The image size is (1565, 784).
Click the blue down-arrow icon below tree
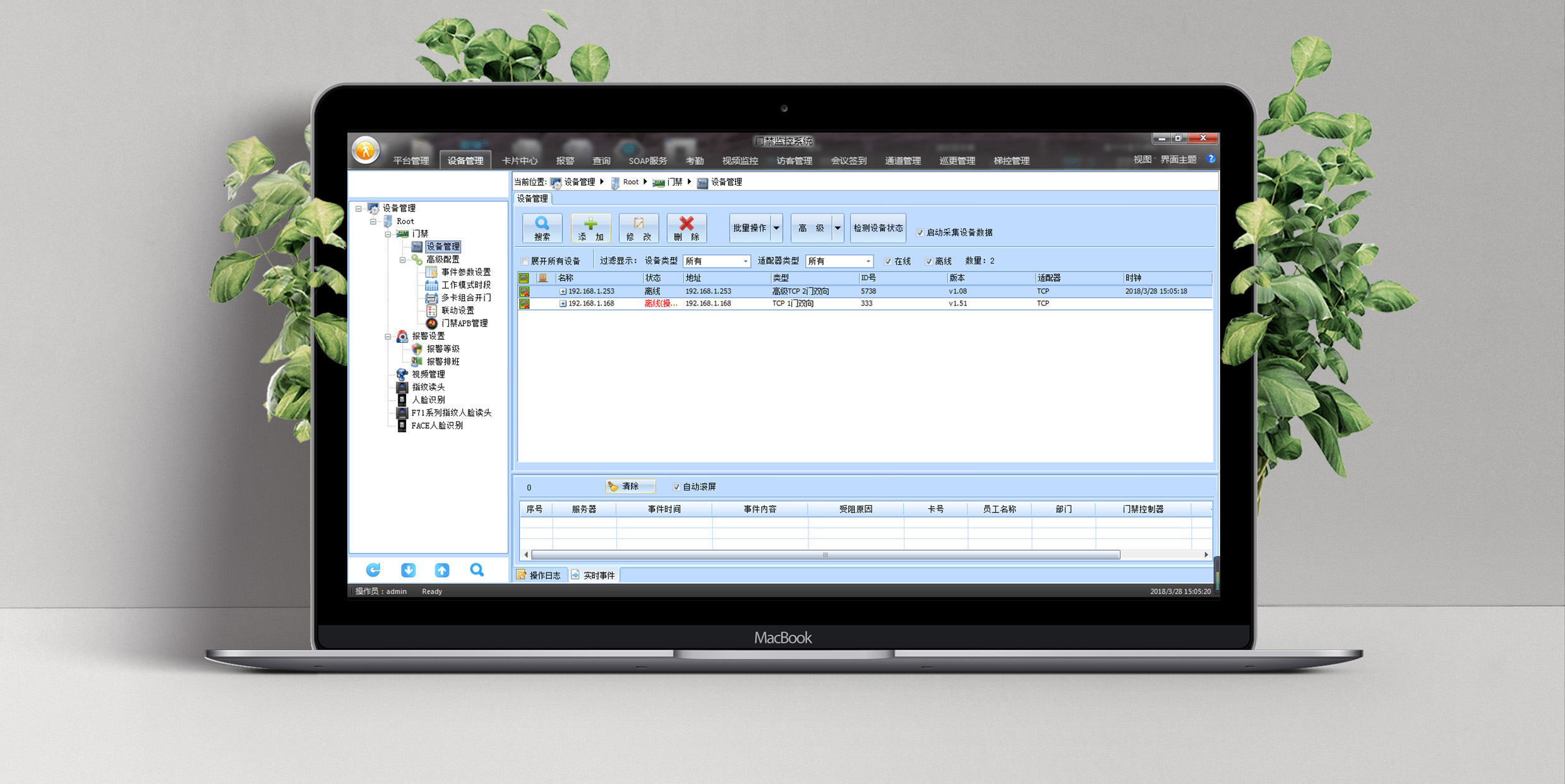click(x=408, y=571)
